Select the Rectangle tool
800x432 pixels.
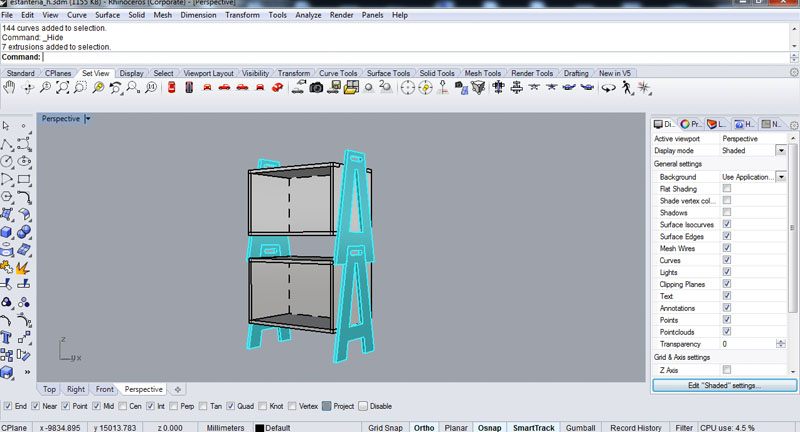click(24, 179)
